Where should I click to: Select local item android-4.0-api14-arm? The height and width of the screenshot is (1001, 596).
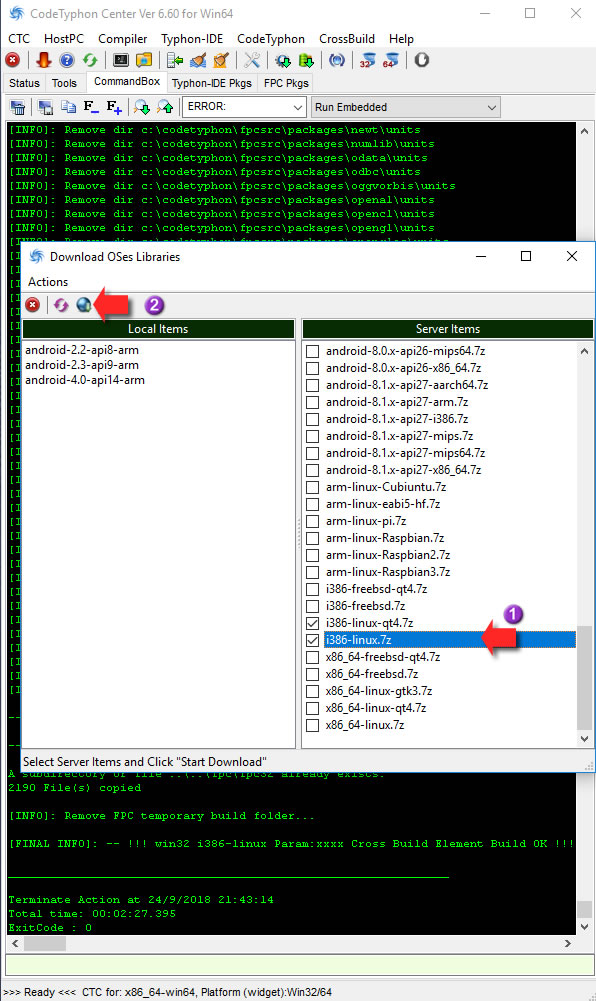coord(85,380)
